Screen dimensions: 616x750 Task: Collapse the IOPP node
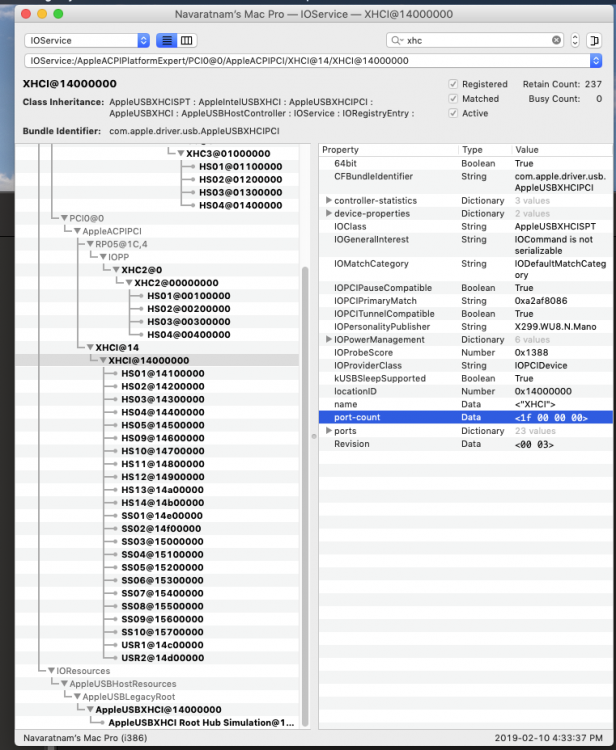103,257
